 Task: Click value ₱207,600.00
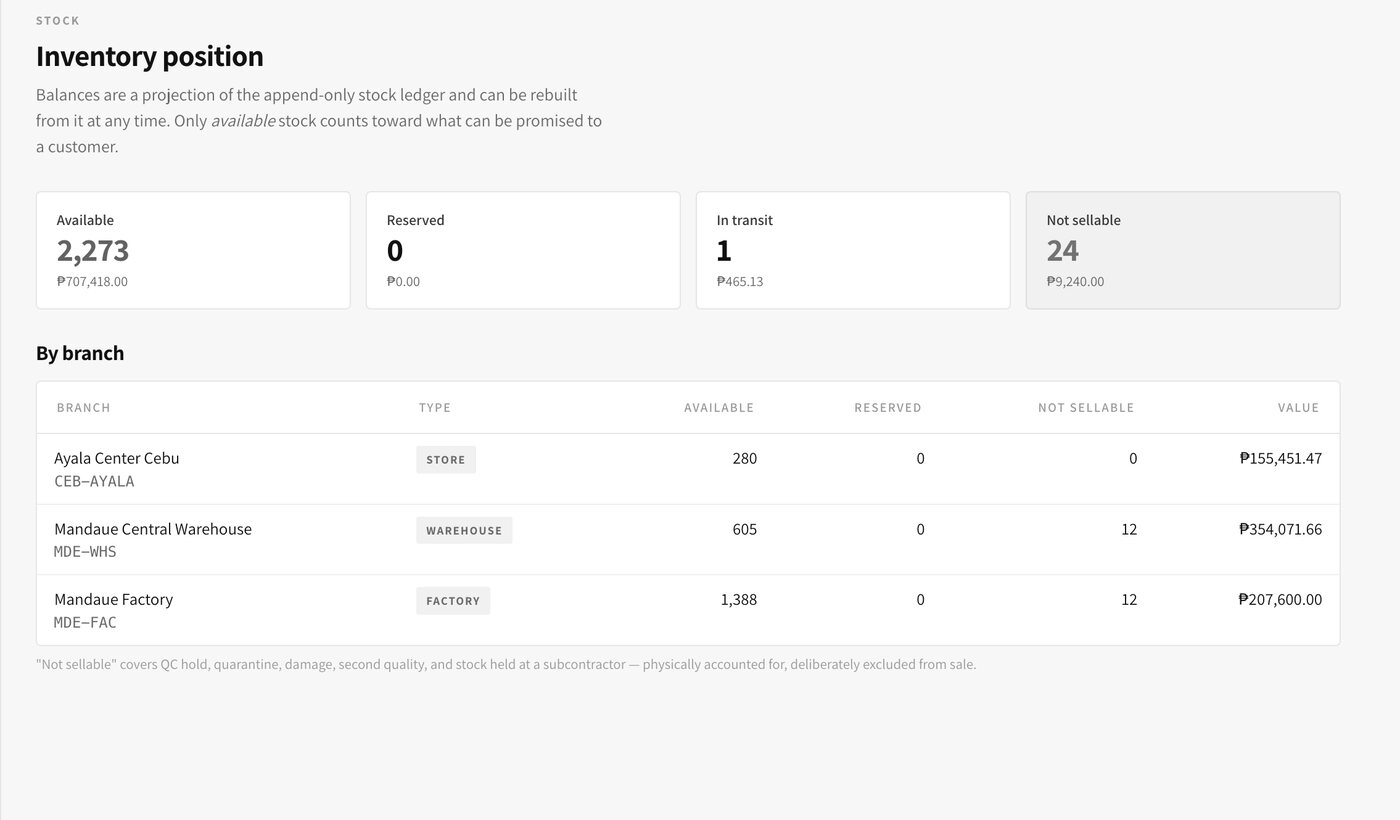click(1281, 599)
